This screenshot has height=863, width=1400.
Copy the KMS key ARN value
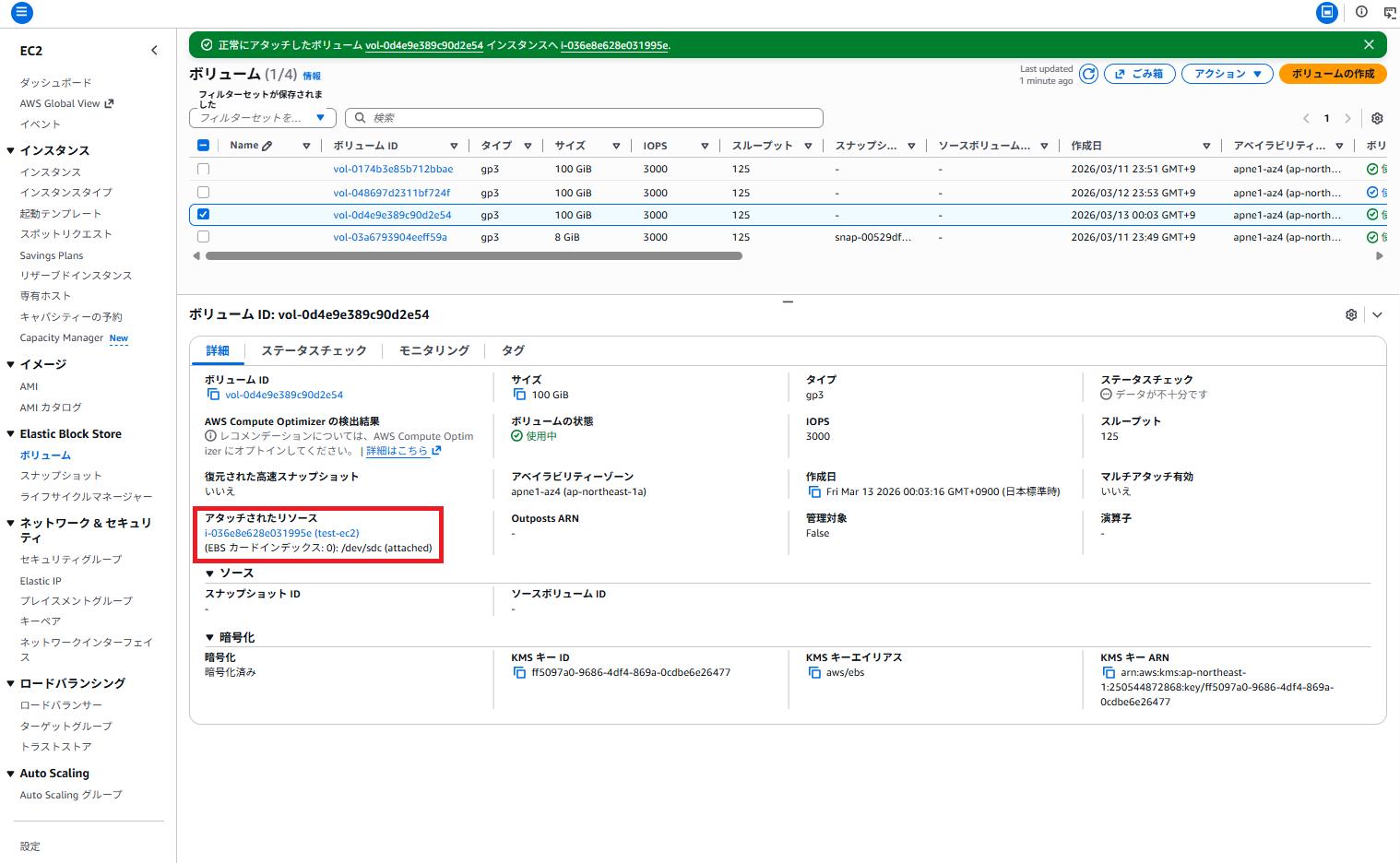tap(1109, 673)
